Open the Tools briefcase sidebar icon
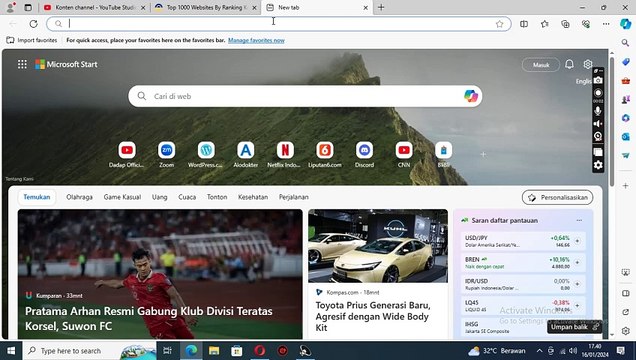636x360 pixels. [625, 80]
